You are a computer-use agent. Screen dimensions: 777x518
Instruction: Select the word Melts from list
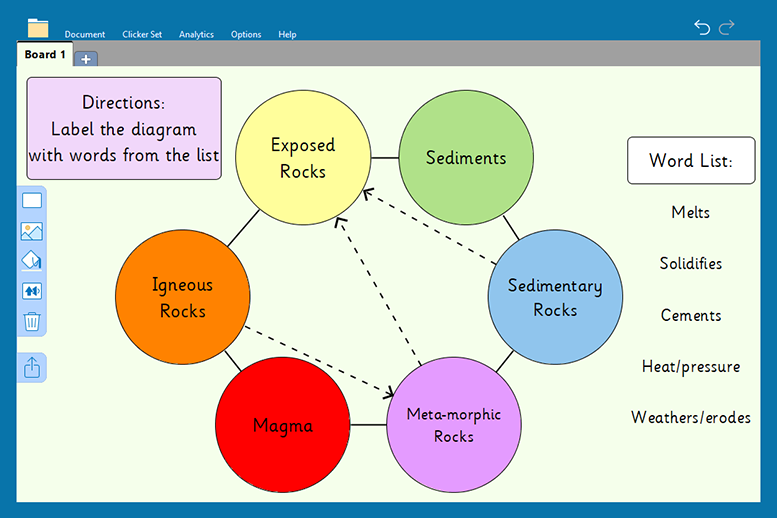click(691, 212)
